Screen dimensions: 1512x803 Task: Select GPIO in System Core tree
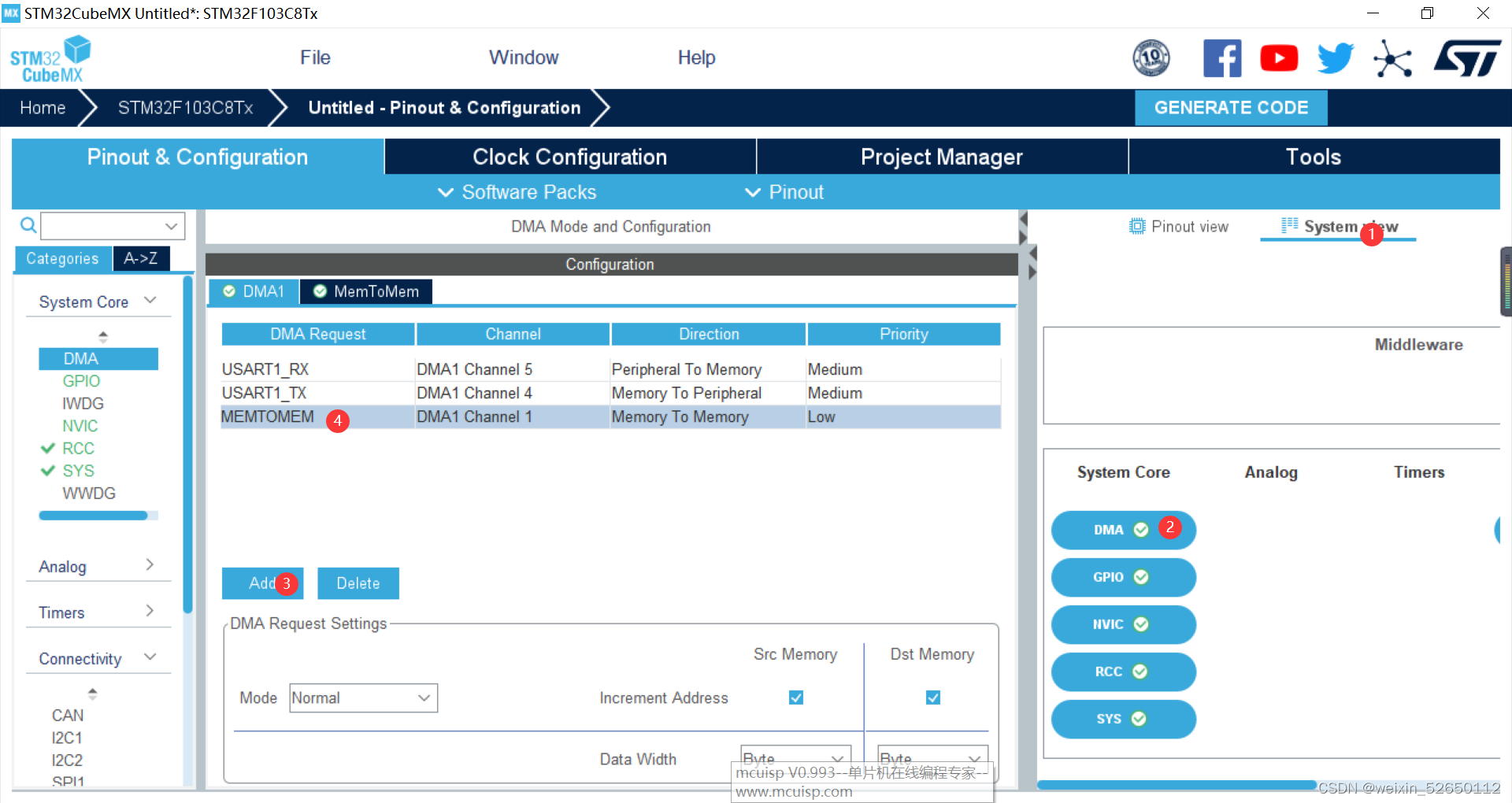point(81,381)
